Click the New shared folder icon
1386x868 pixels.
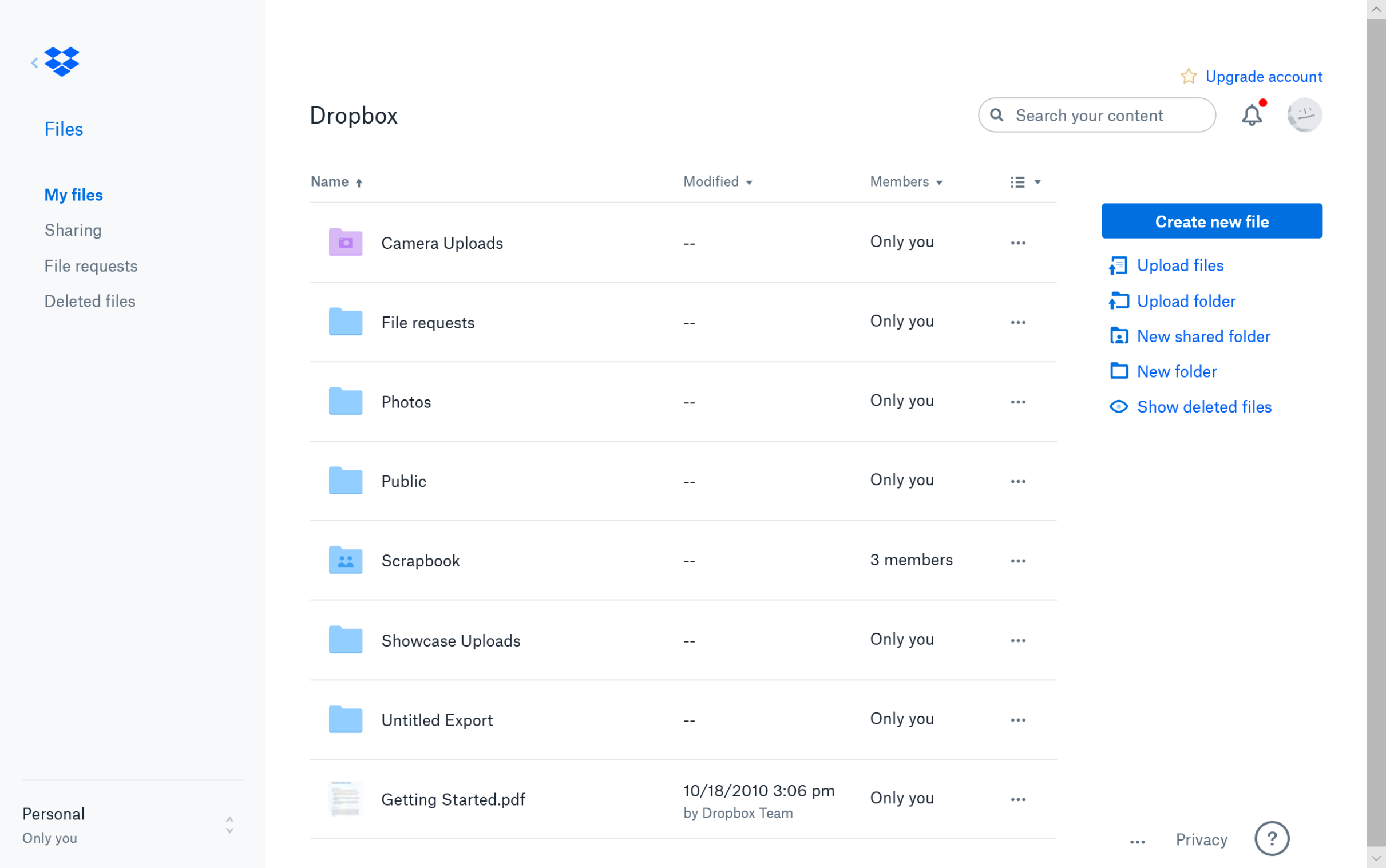click(x=1120, y=336)
